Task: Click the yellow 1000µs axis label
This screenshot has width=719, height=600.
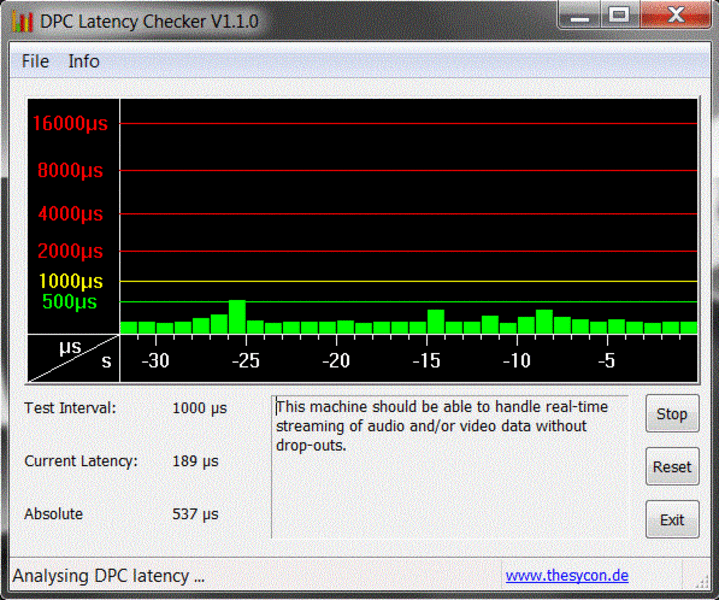Action: click(71, 281)
